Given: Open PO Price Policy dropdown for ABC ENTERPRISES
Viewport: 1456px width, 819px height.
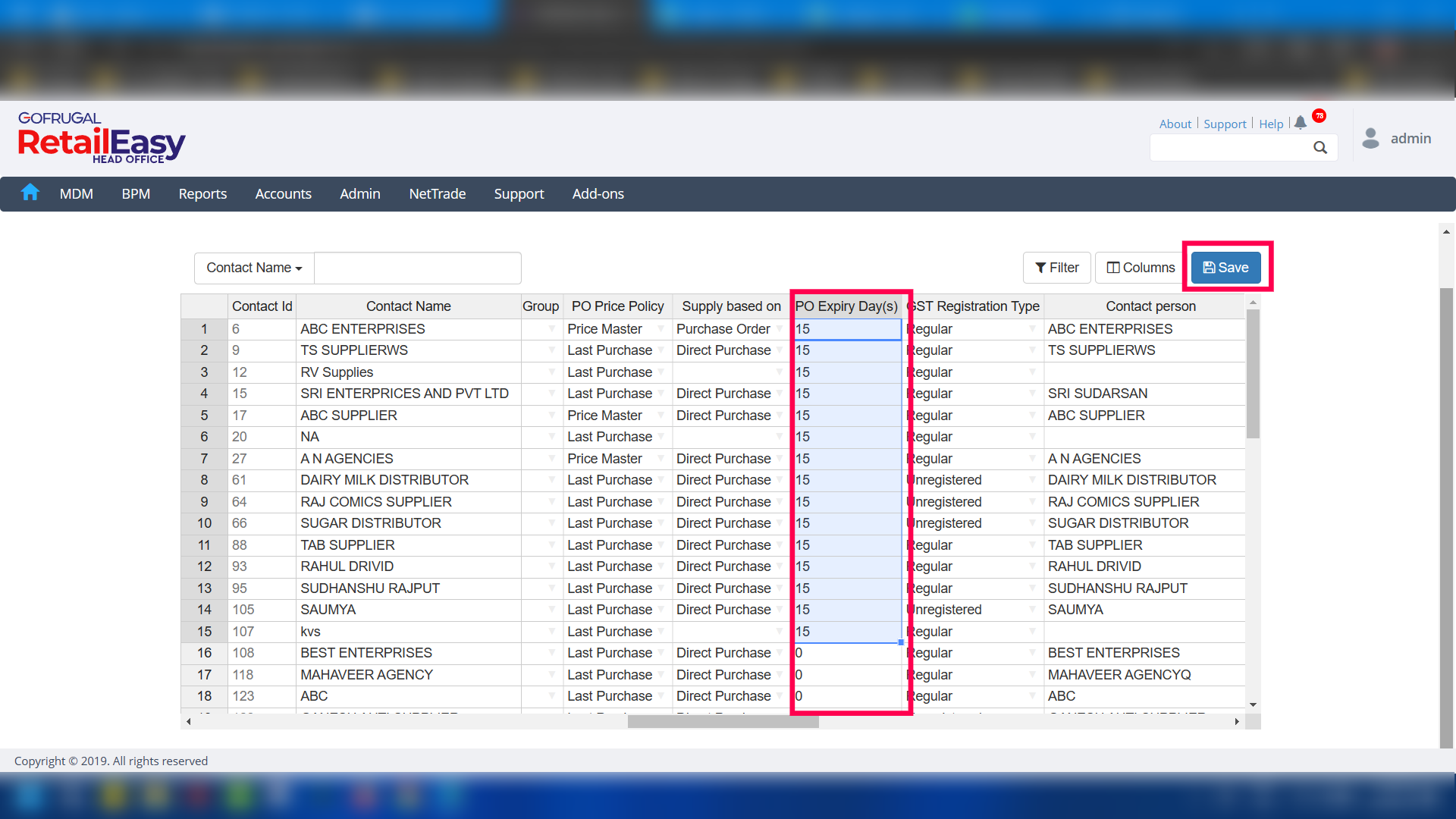Looking at the screenshot, I should 661,329.
